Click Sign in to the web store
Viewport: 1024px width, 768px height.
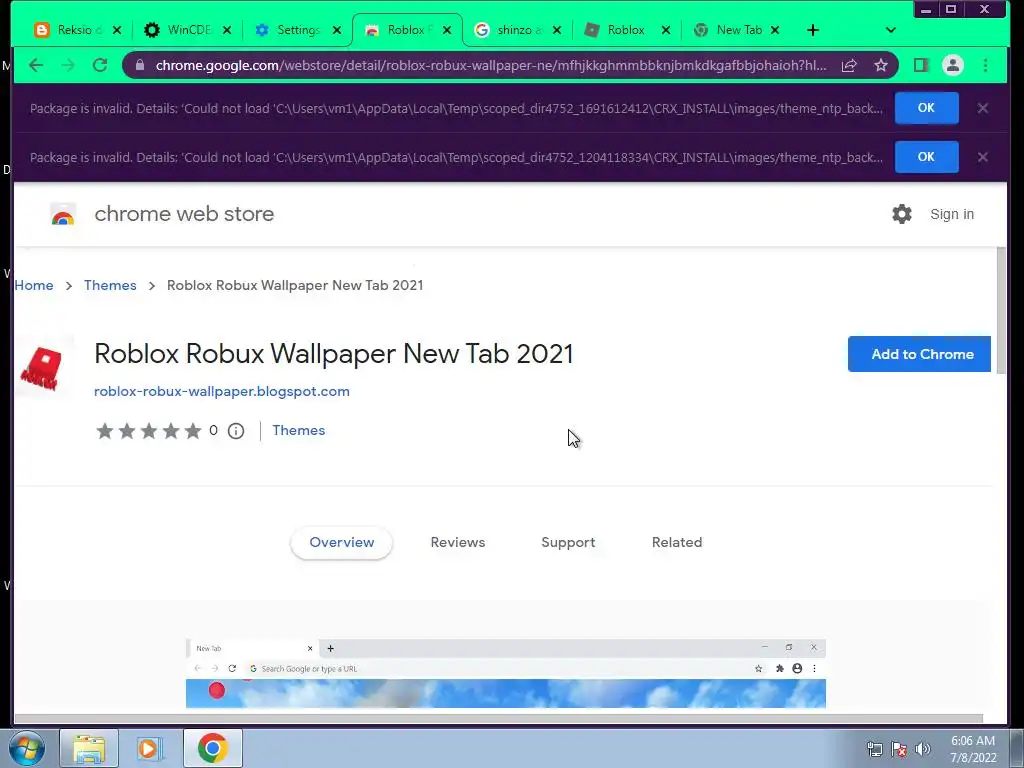tap(952, 214)
